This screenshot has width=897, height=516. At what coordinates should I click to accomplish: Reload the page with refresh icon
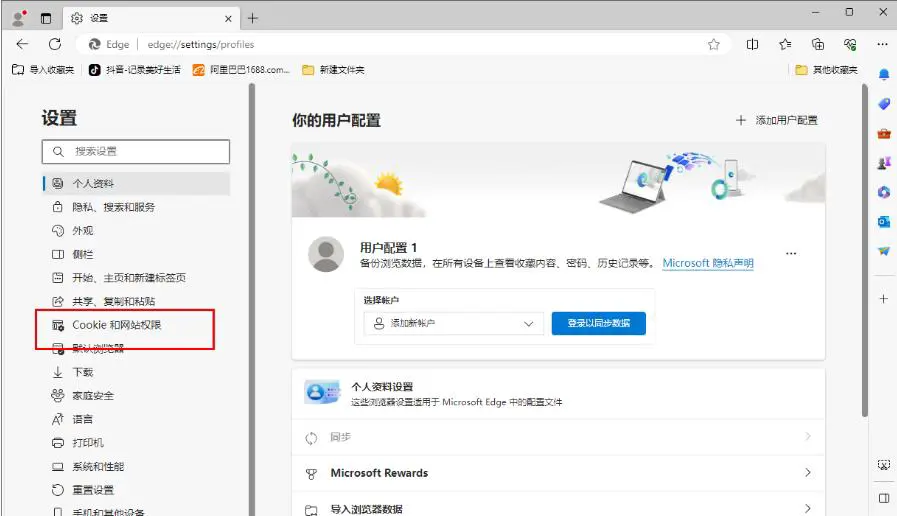55,44
